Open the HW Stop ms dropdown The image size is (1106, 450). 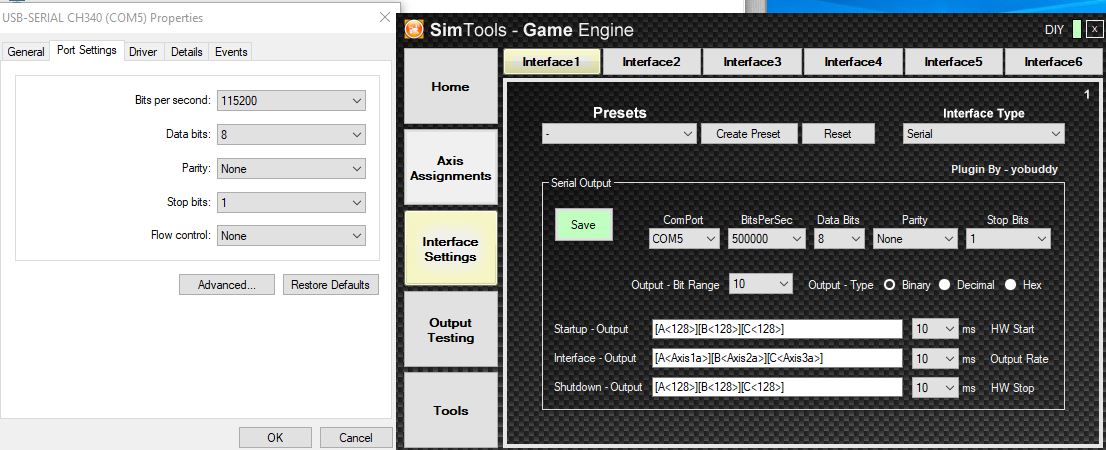click(935, 387)
